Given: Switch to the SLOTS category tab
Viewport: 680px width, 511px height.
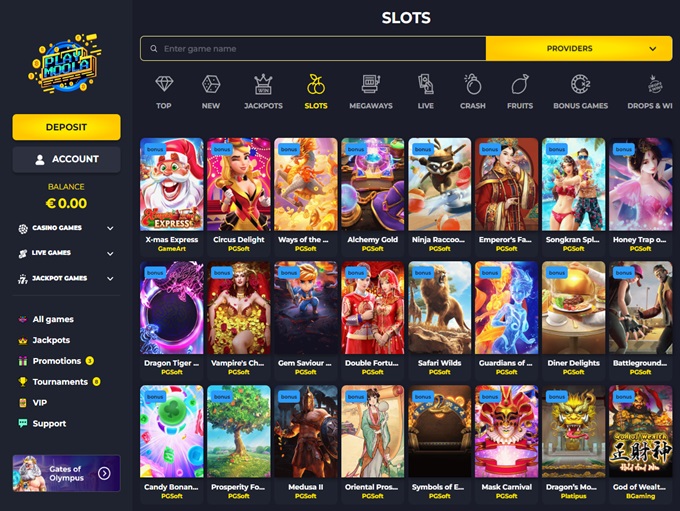Looking at the screenshot, I should click(316, 92).
